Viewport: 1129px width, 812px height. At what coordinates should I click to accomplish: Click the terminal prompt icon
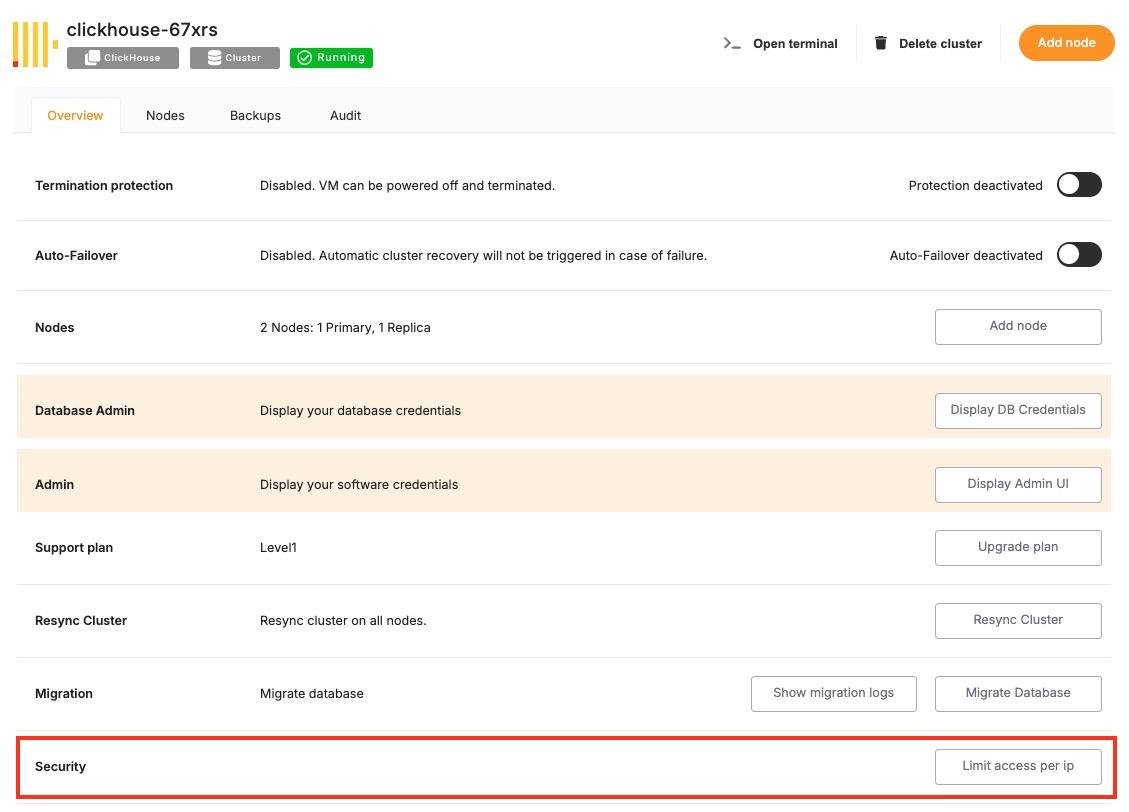pyautogui.click(x=732, y=43)
